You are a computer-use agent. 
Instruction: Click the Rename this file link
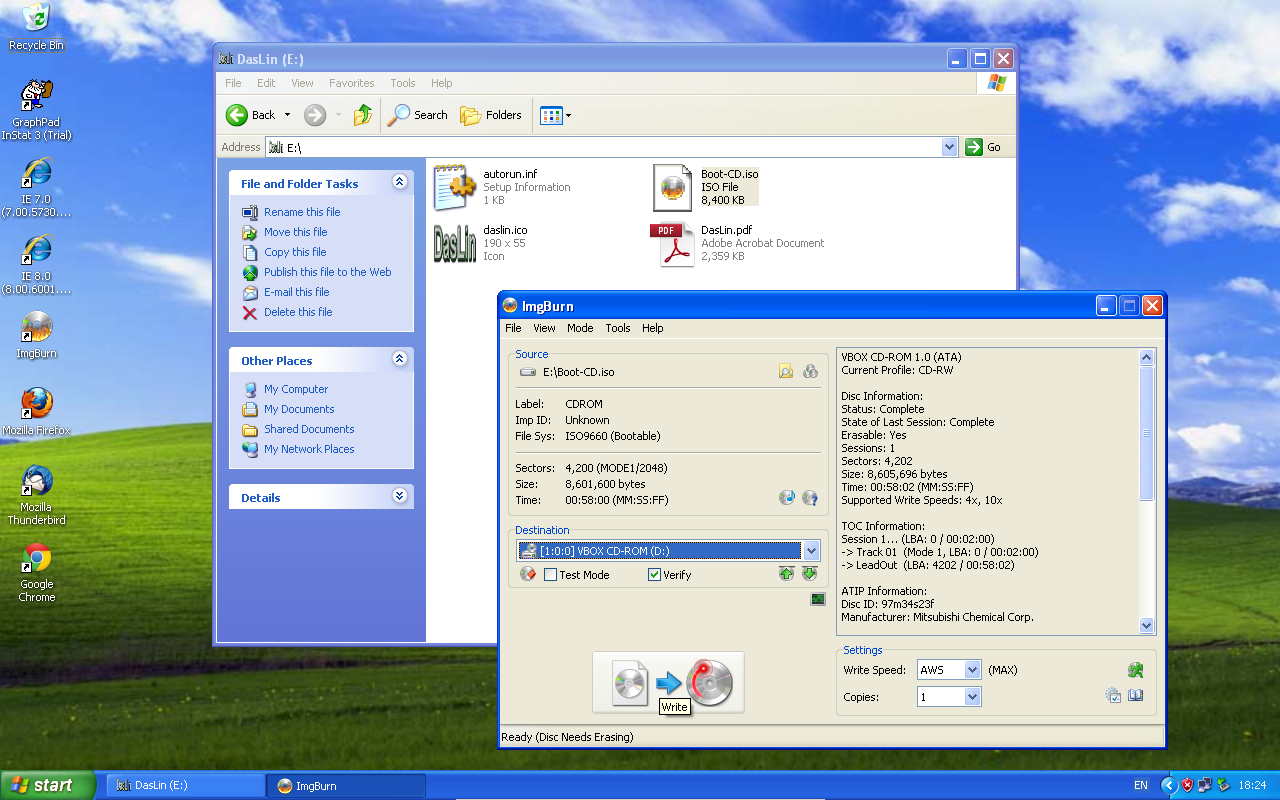[x=302, y=212]
